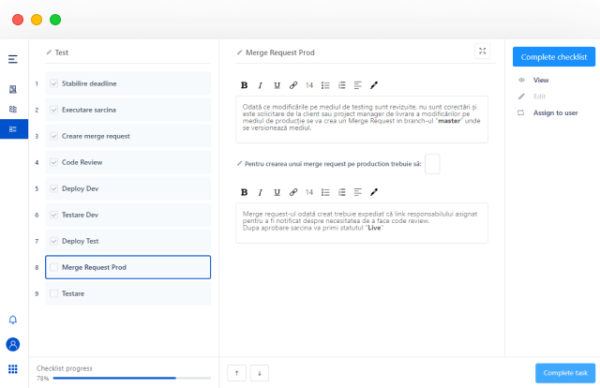
Task: Apply bullet list in first editor toolbar
Action: pos(325,85)
